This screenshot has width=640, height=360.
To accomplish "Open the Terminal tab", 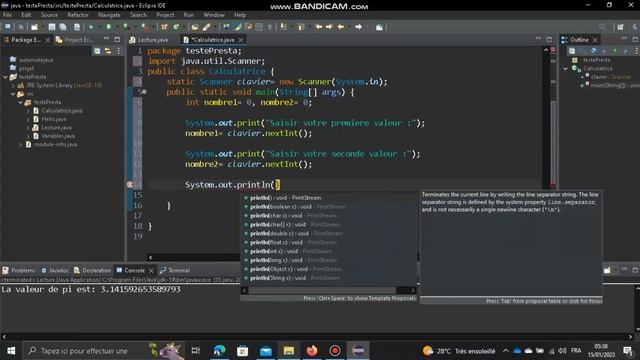I will click(175, 270).
